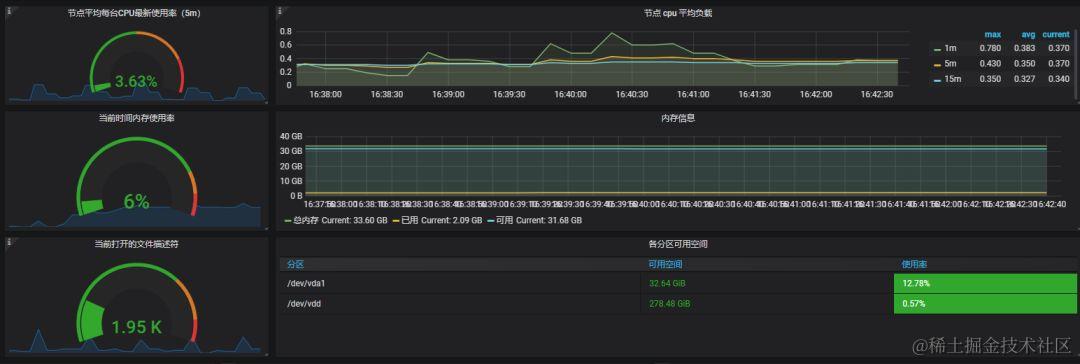Click the 0.430 max value for 5m
The width and height of the screenshot is (1080, 364).
pos(990,64)
